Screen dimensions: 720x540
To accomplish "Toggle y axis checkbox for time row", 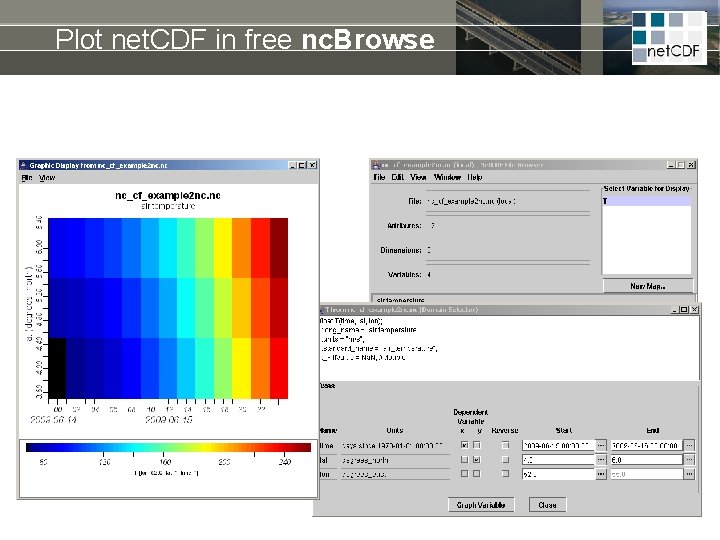I will pos(477,445).
